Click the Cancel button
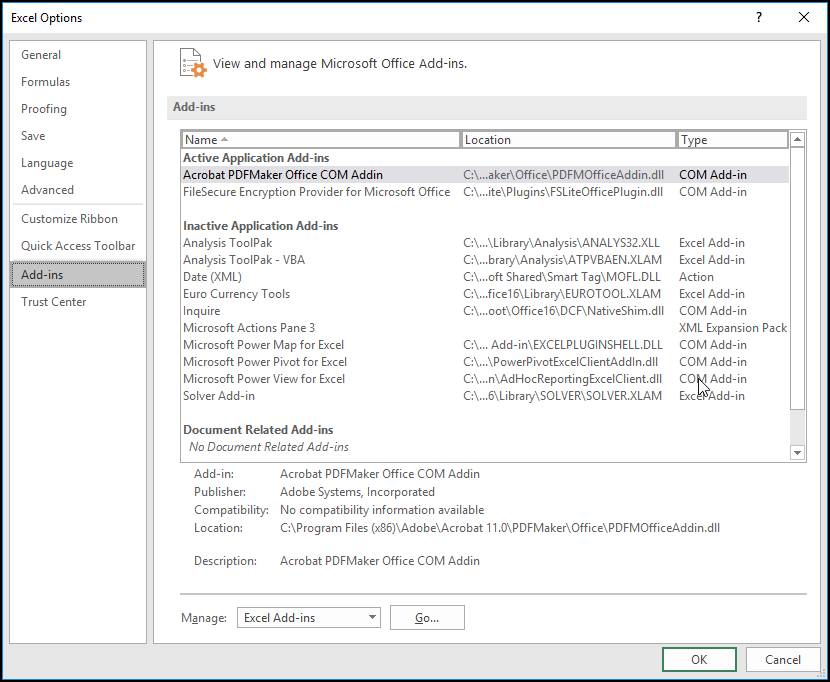Viewport: 830px width, 682px height. (782, 660)
